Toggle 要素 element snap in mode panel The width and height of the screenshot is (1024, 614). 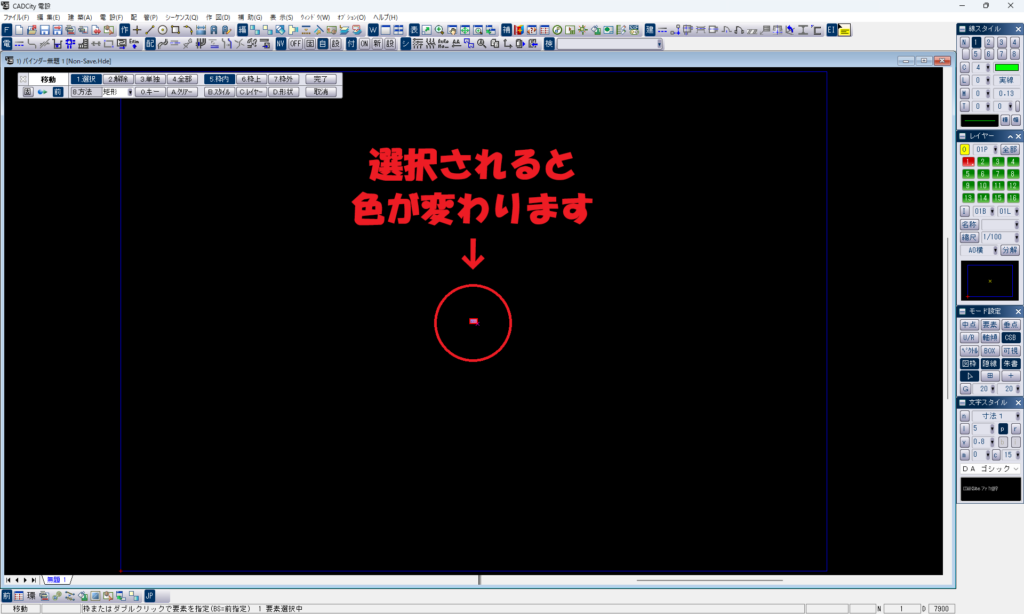click(x=989, y=325)
